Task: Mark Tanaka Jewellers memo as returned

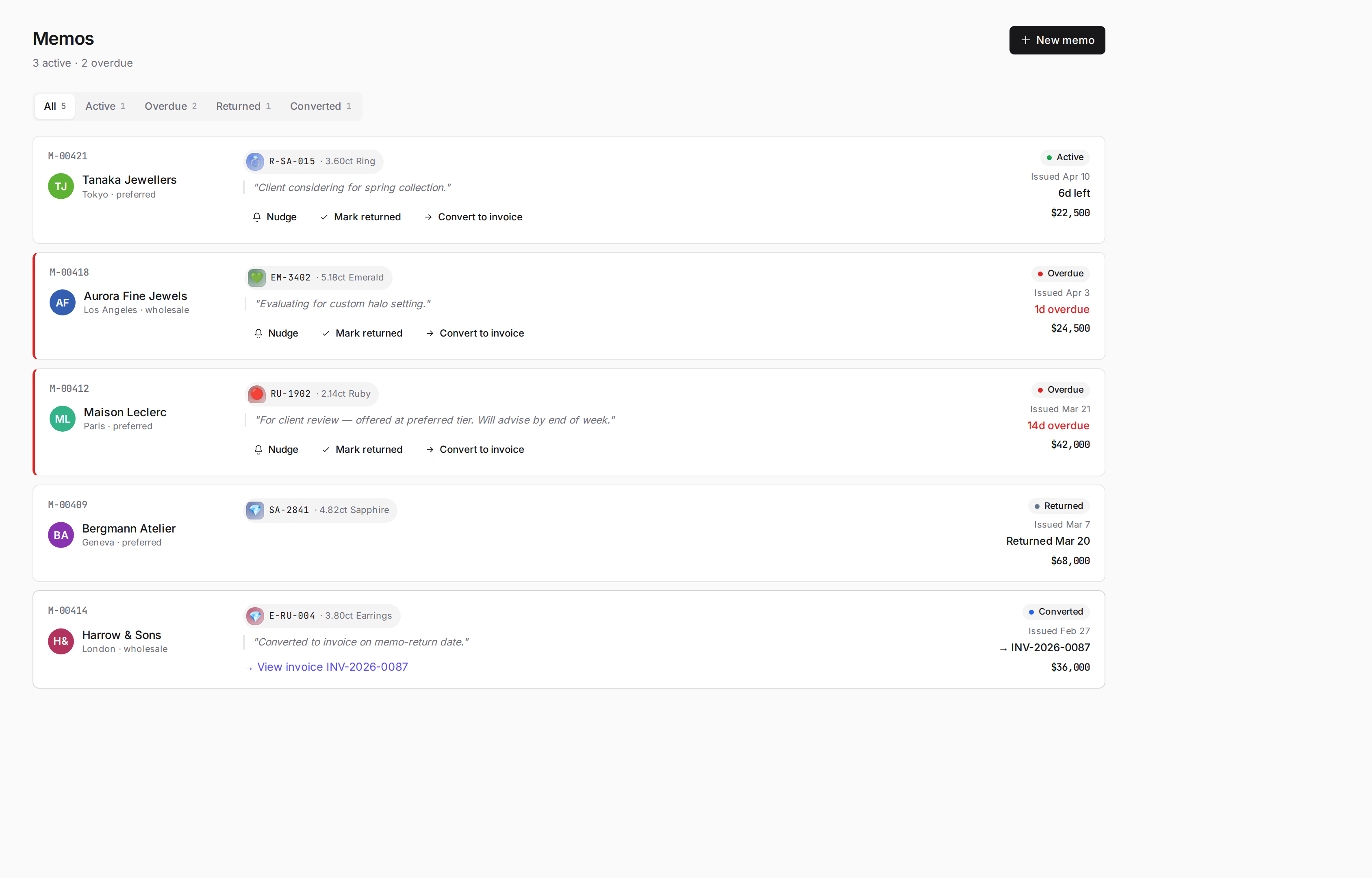Action: point(360,217)
